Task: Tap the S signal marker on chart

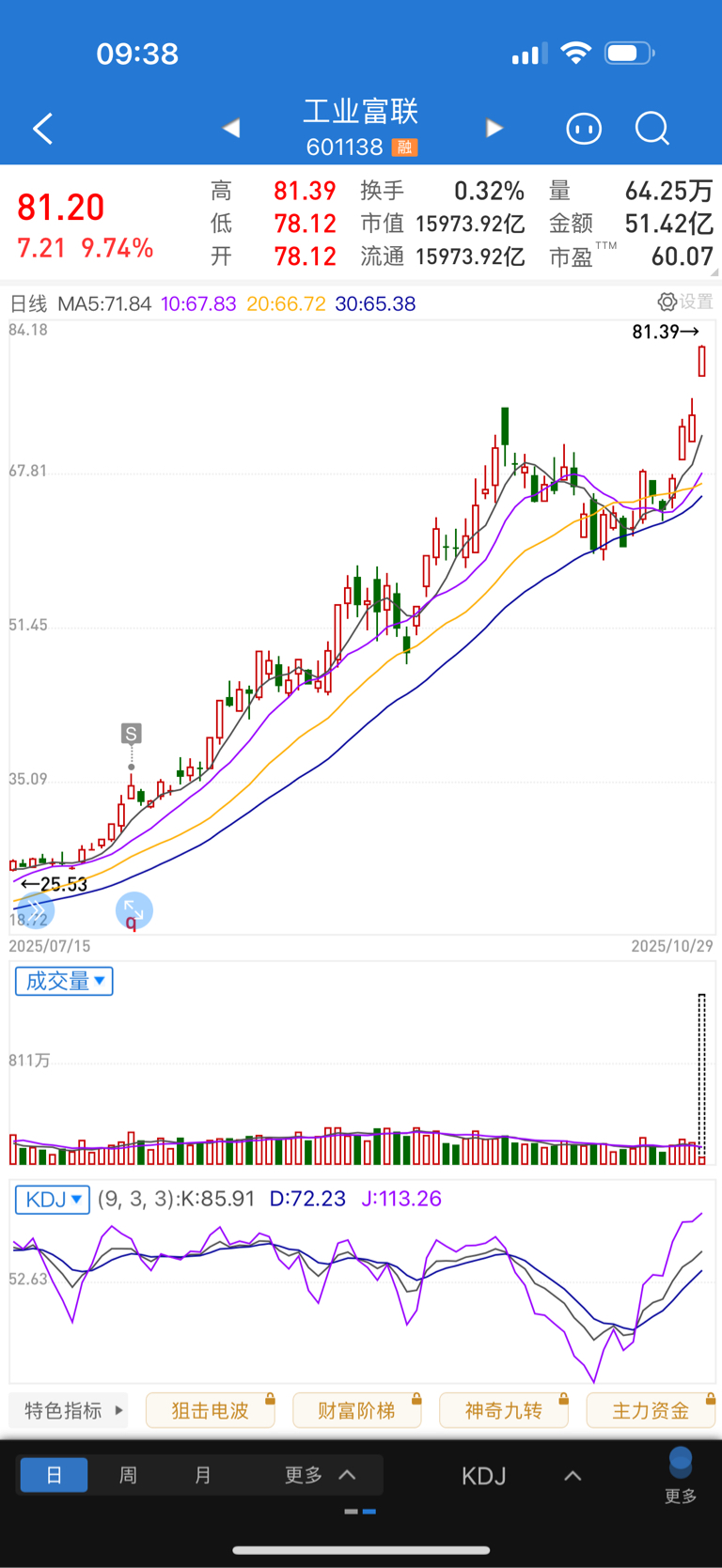Action: coord(132,734)
